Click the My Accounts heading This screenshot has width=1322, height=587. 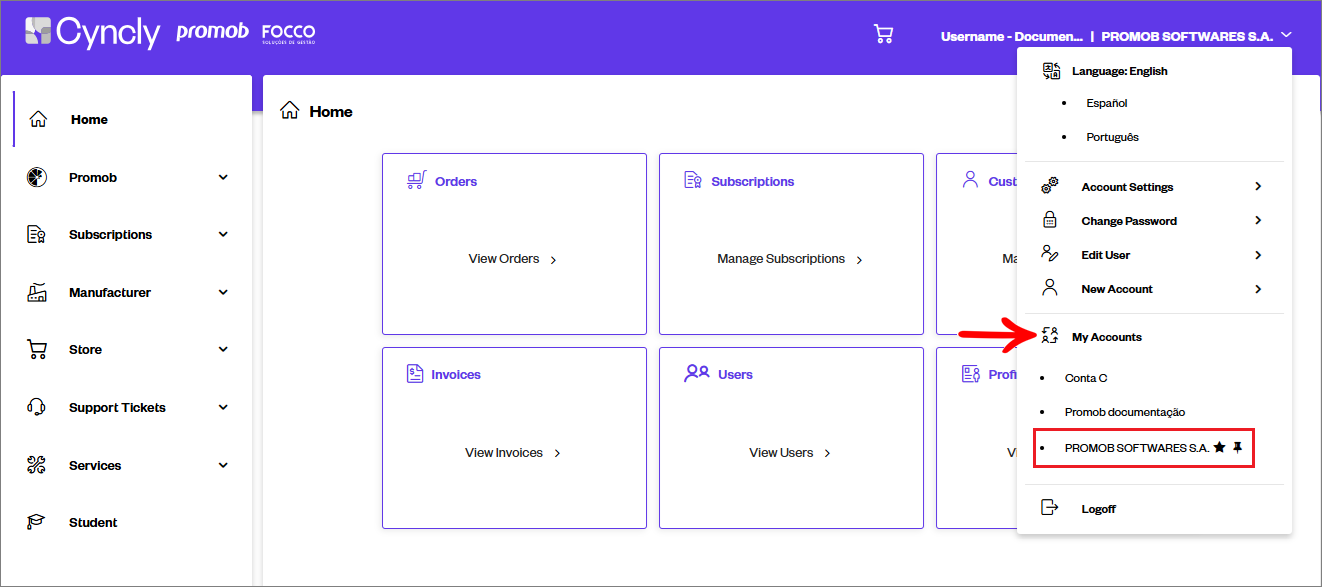1107,337
